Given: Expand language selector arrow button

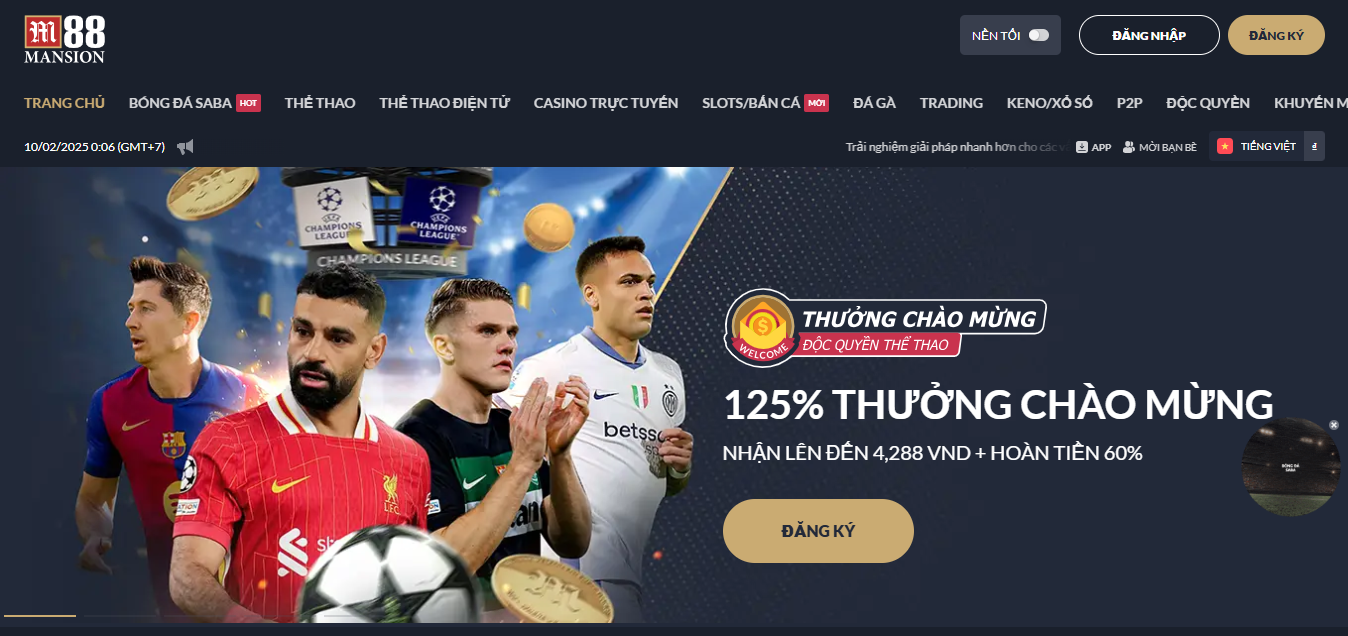Looking at the screenshot, I should [x=1314, y=146].
